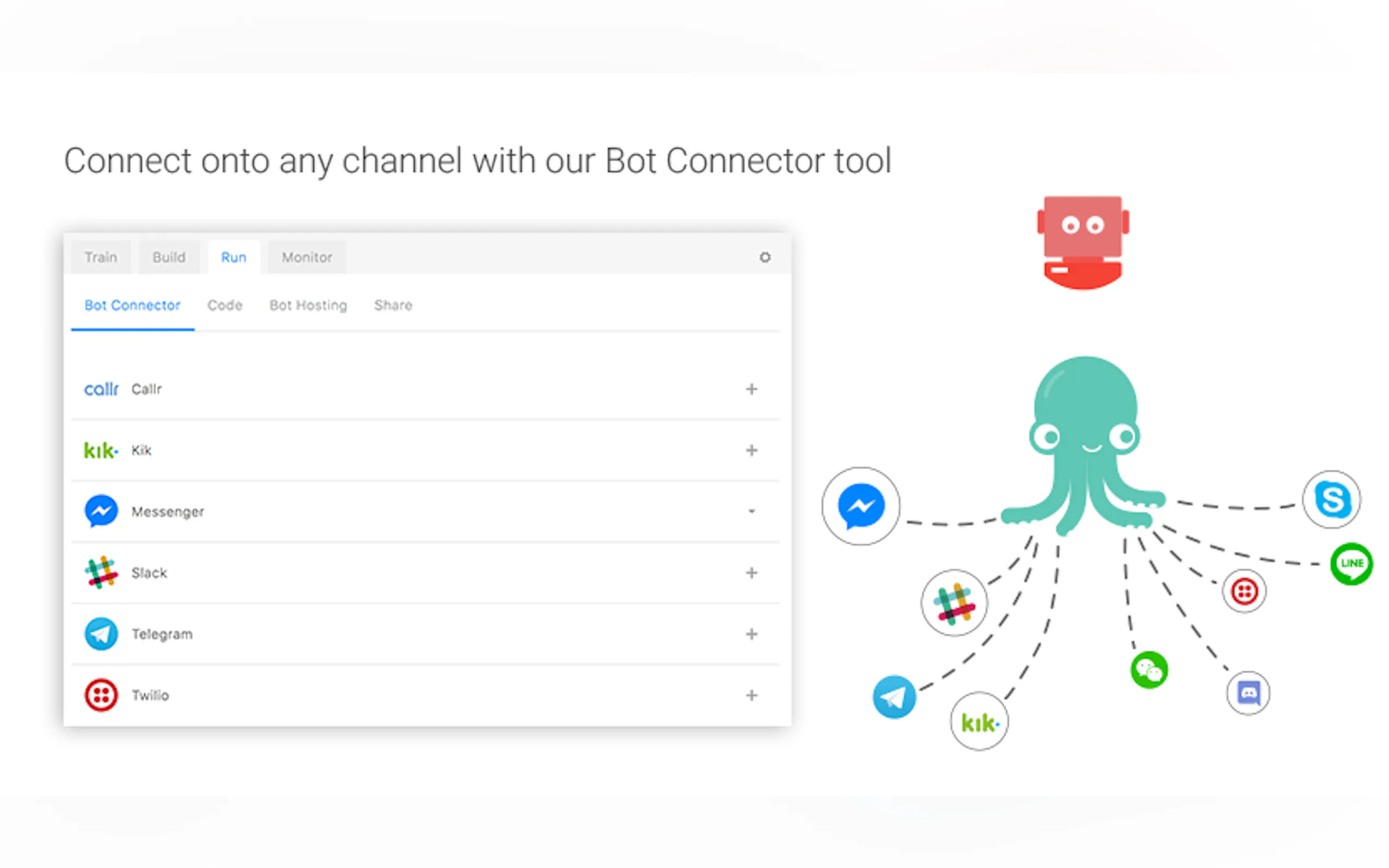This screenshot has width=1389, height=868.
Task: Select the Twilio circle in the octopus illustration
Action: click(1244, 591)
